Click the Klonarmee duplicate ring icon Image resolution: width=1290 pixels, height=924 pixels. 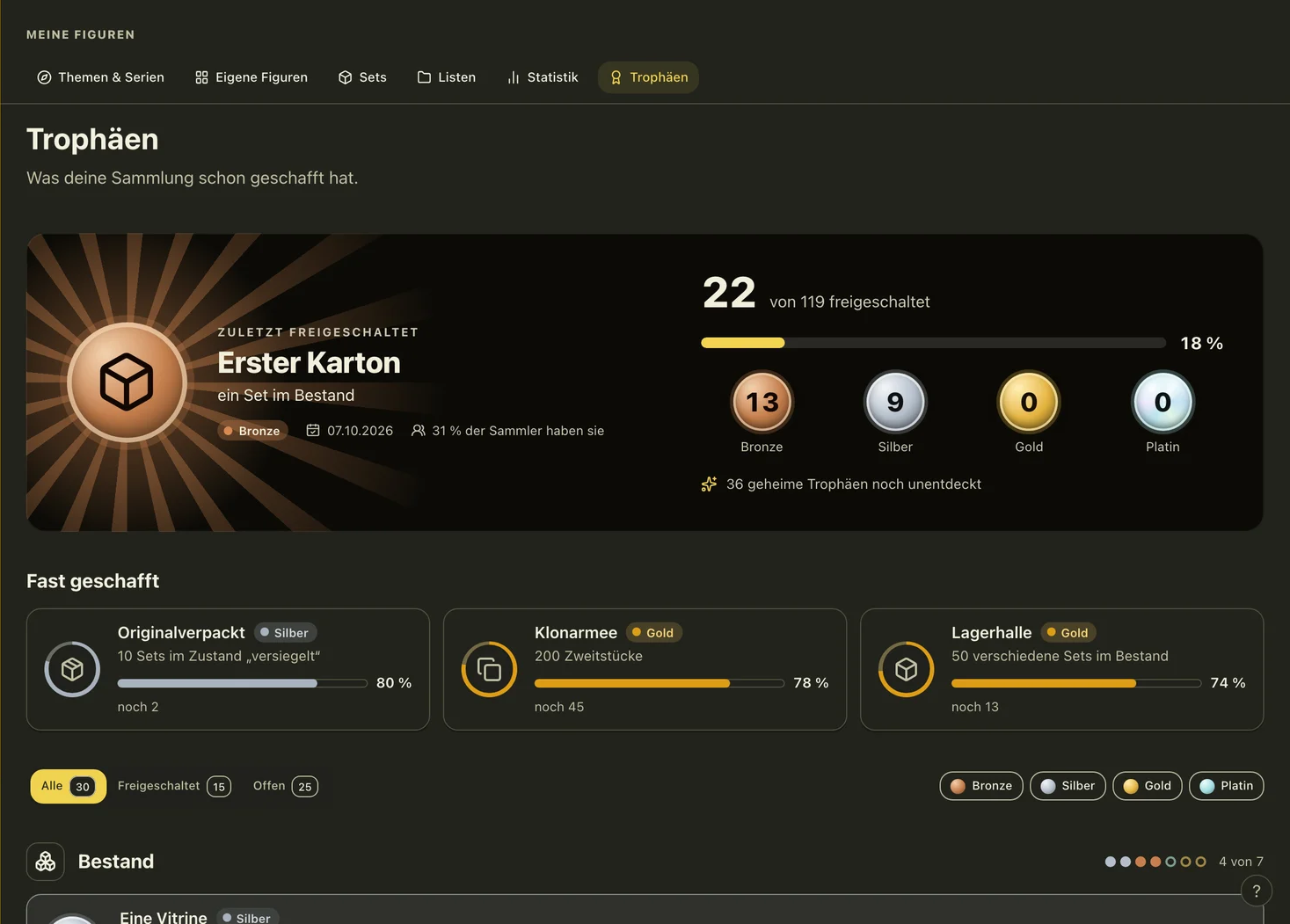click(489, 669)
